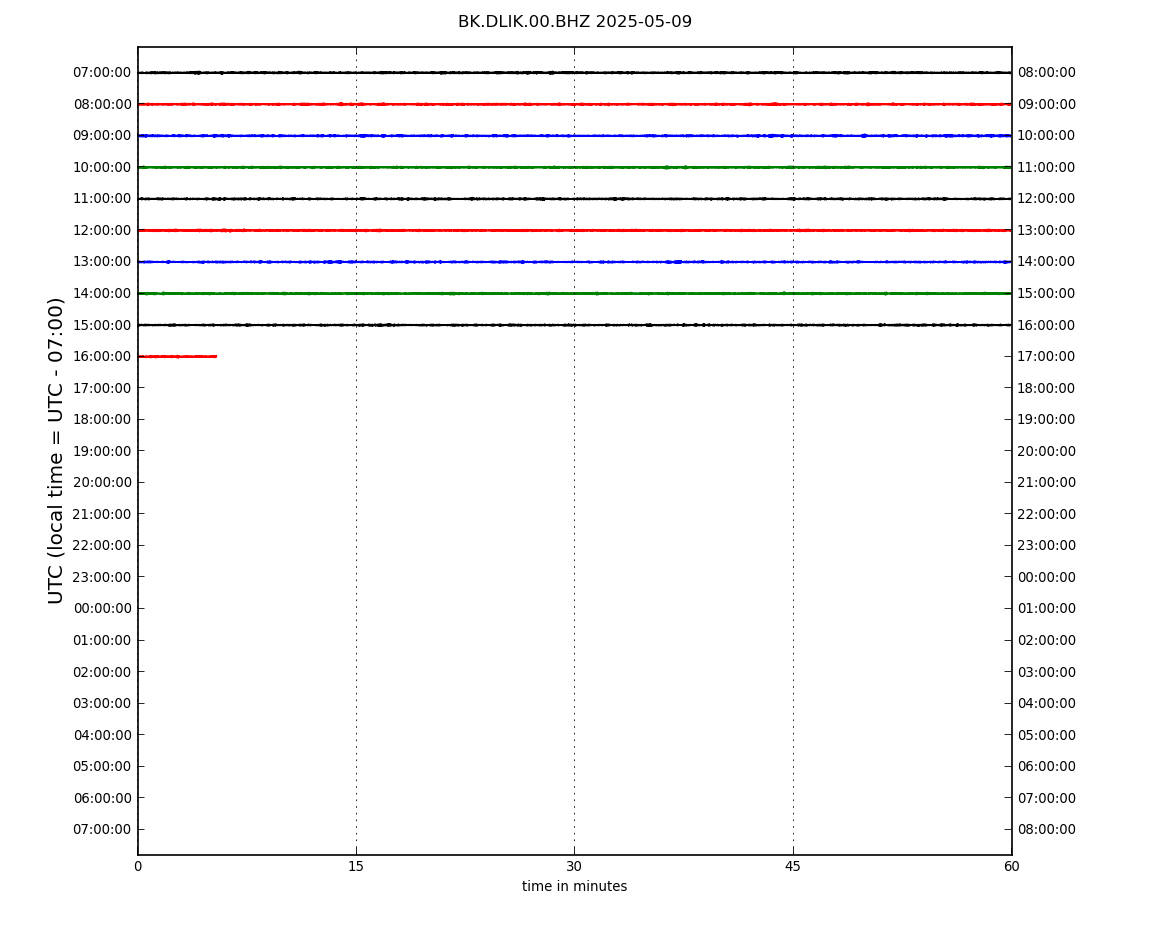Screen dimensions: 1150x950
Task: Select the right-axis time label 03:00:00
Action: point(1047,672)
